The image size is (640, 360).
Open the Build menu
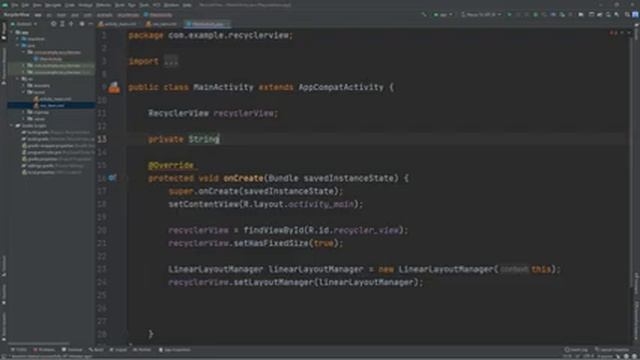coord(120,5)
